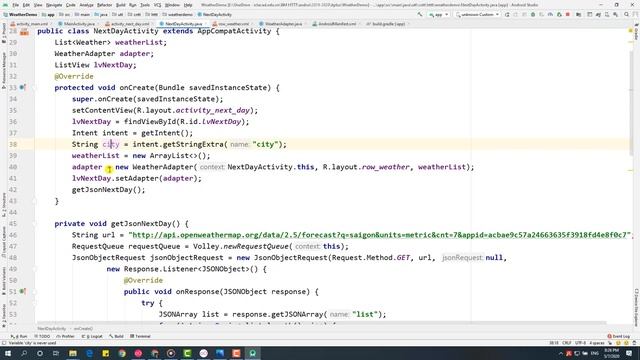Viewport: 640px width, 360px height.
Task: Open the VCS menu
Action: (157, 5)
